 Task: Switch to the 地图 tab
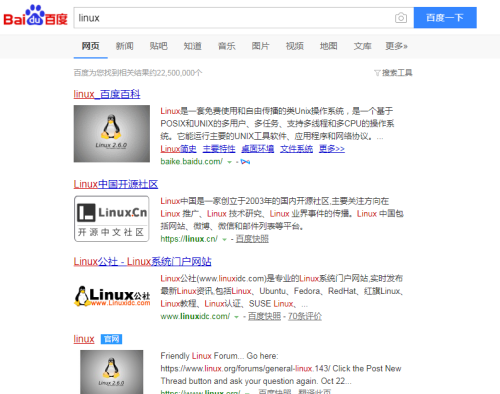click(329, 46)
